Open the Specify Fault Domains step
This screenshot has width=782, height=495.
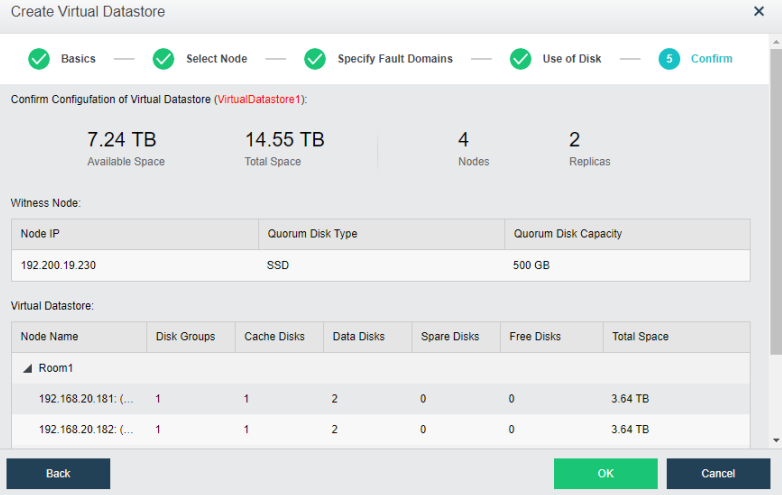(x=394, y=59)
